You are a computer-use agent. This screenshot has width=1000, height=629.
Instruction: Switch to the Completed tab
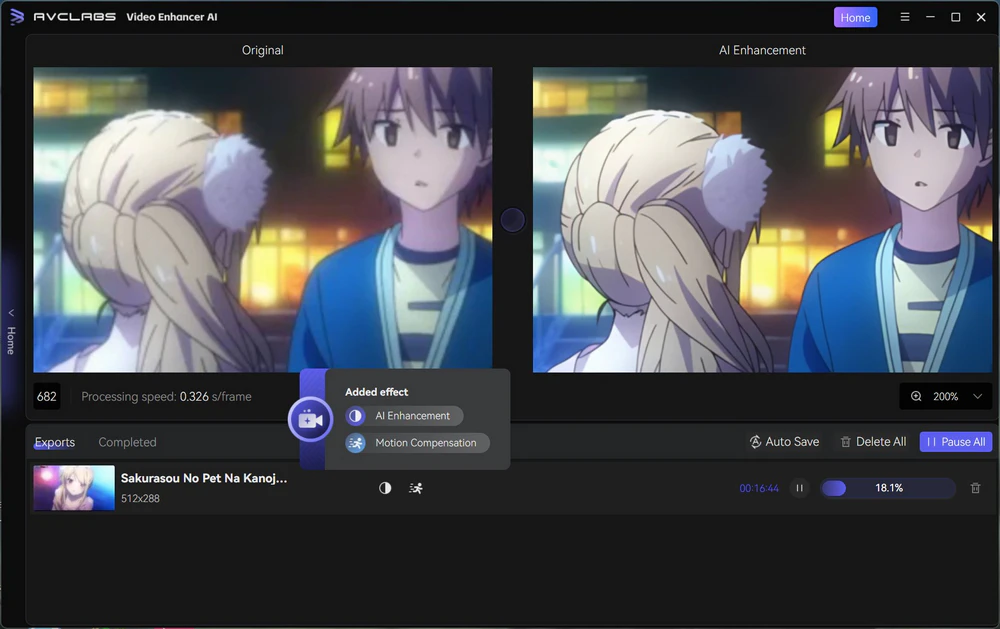127,441
